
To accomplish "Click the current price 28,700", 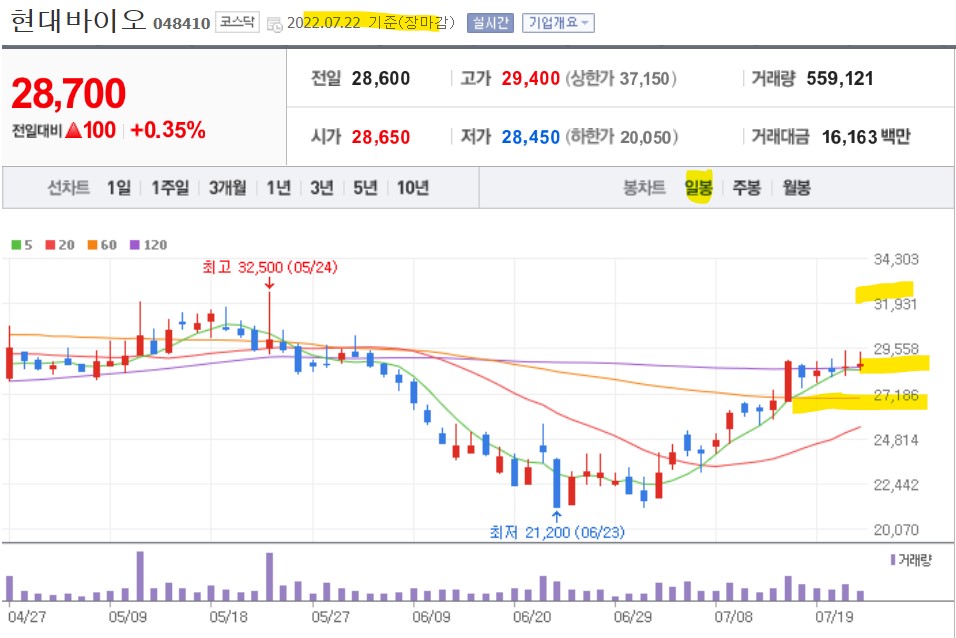I will point(68,93).
